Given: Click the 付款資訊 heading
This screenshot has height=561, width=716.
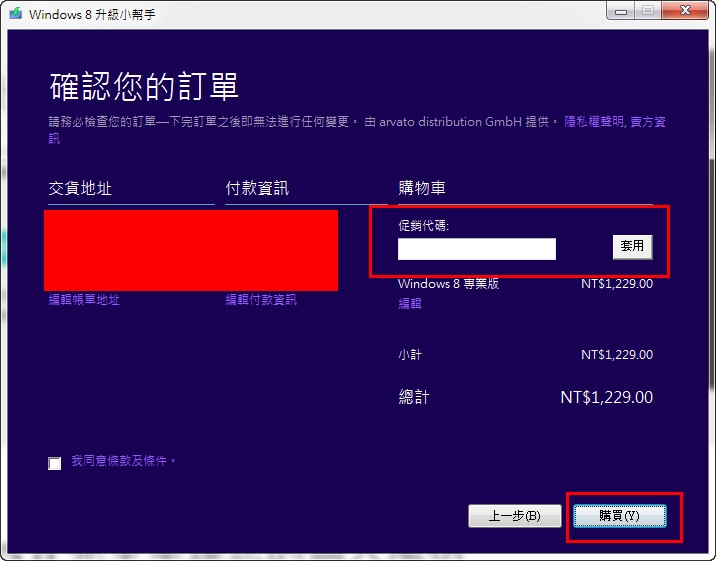Looking at the screenshot, I should (x=257, y=188).
